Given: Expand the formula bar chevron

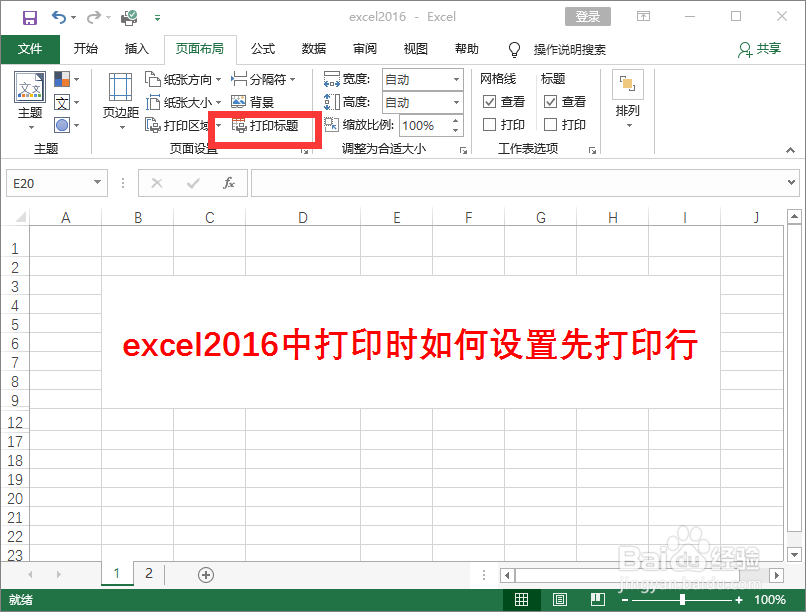Looking at the screenshot, I should tap(791, 182).
